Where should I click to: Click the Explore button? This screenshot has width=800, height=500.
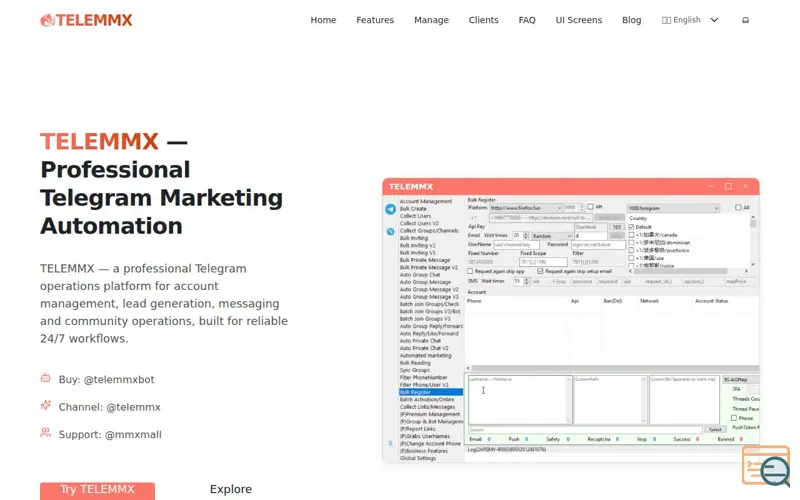pos(231,489)
